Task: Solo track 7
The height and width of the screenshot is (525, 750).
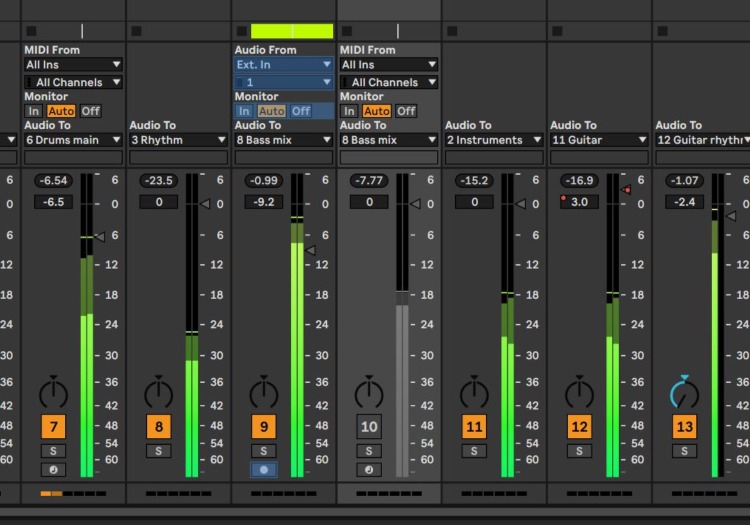Action: point(53,451)
